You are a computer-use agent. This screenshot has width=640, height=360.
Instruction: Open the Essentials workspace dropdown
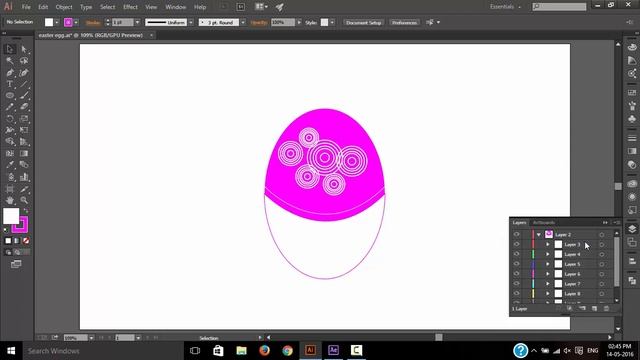pyautogui.click(x=505, y=7)
